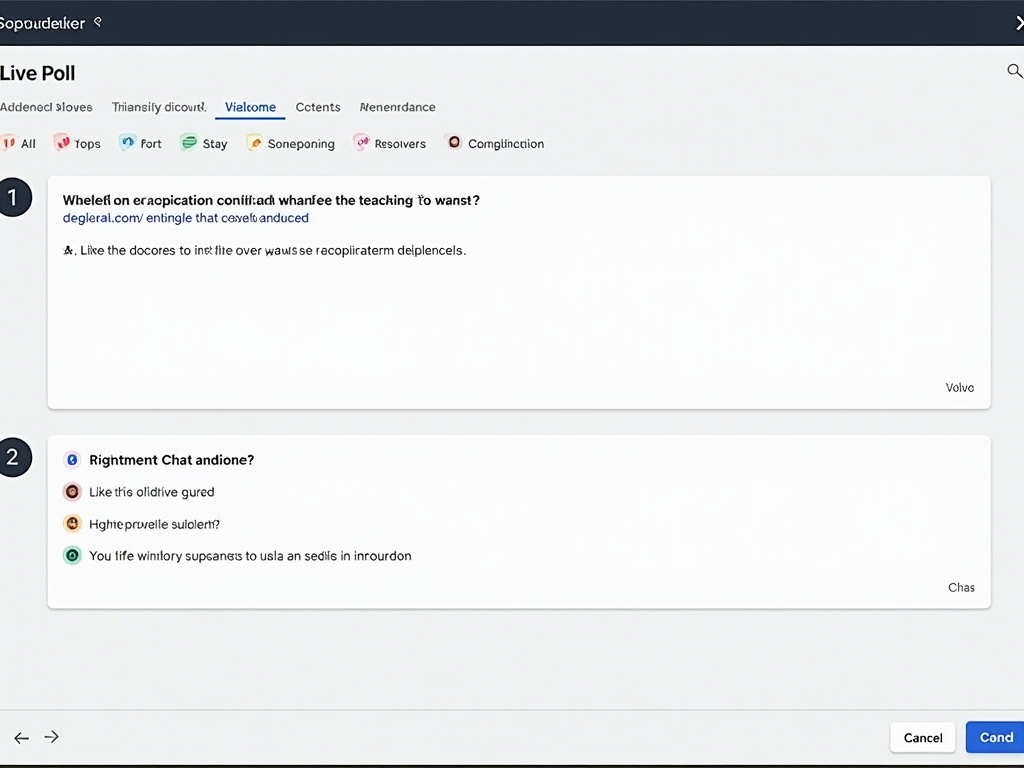Screen dimensions: 1024x768
Task: Select the Fort filter icon
Action: (x=127, y=142)
